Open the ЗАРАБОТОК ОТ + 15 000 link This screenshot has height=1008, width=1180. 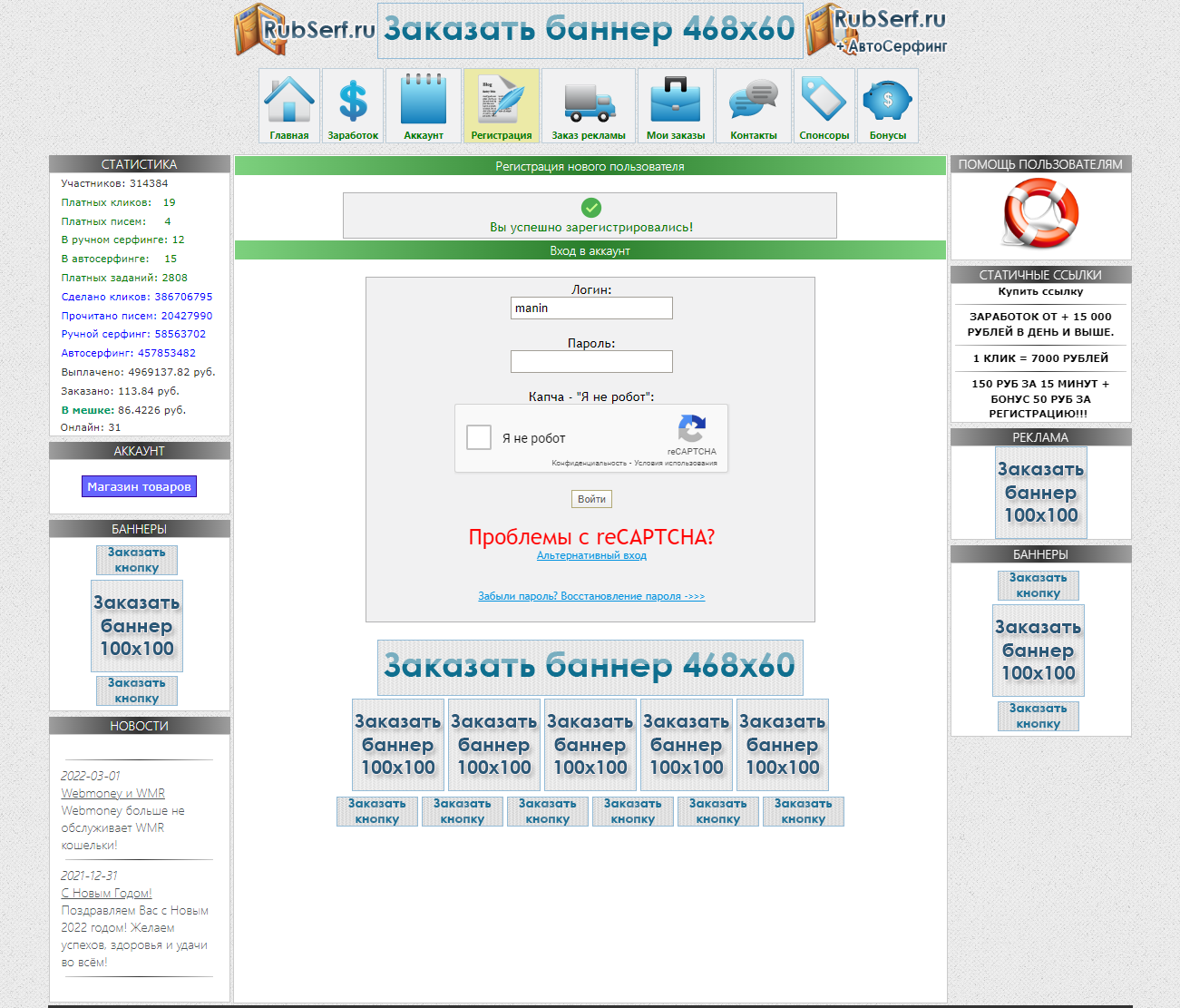pos(1040,324)
